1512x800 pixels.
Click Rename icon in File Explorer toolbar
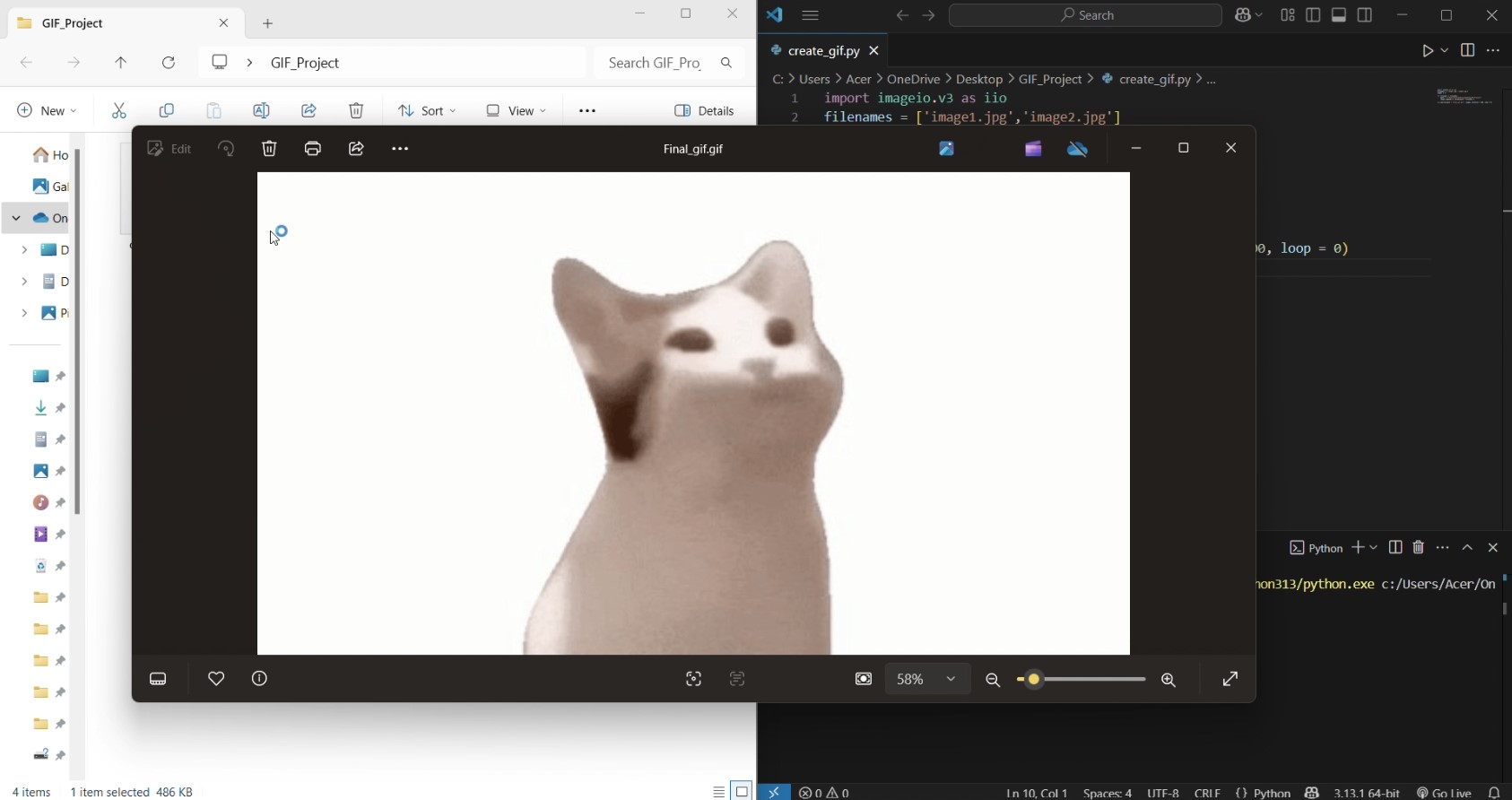coord(261,110)
